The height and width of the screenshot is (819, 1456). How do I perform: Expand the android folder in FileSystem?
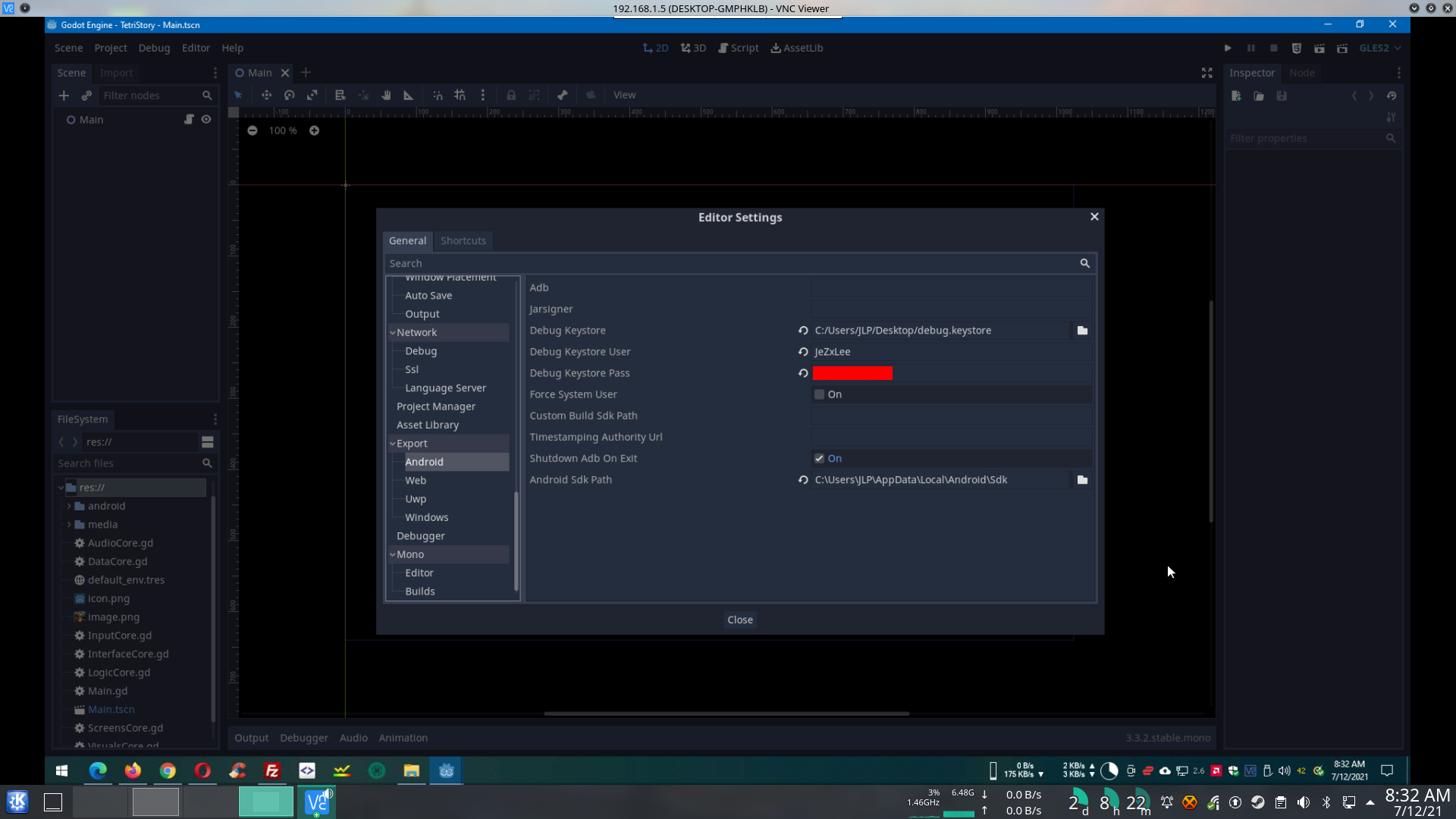[69, 506]
